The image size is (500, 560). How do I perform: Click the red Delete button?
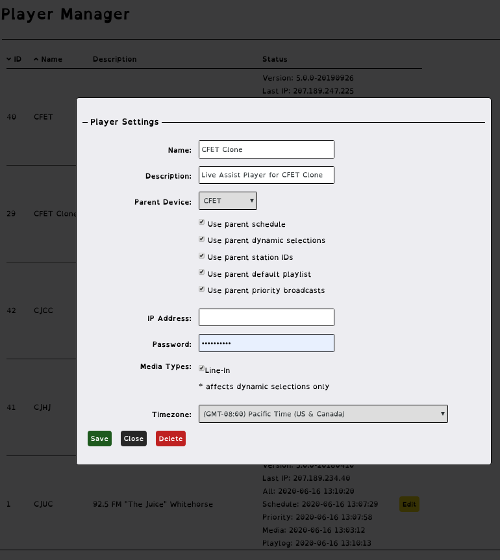[x=171, y=439]
